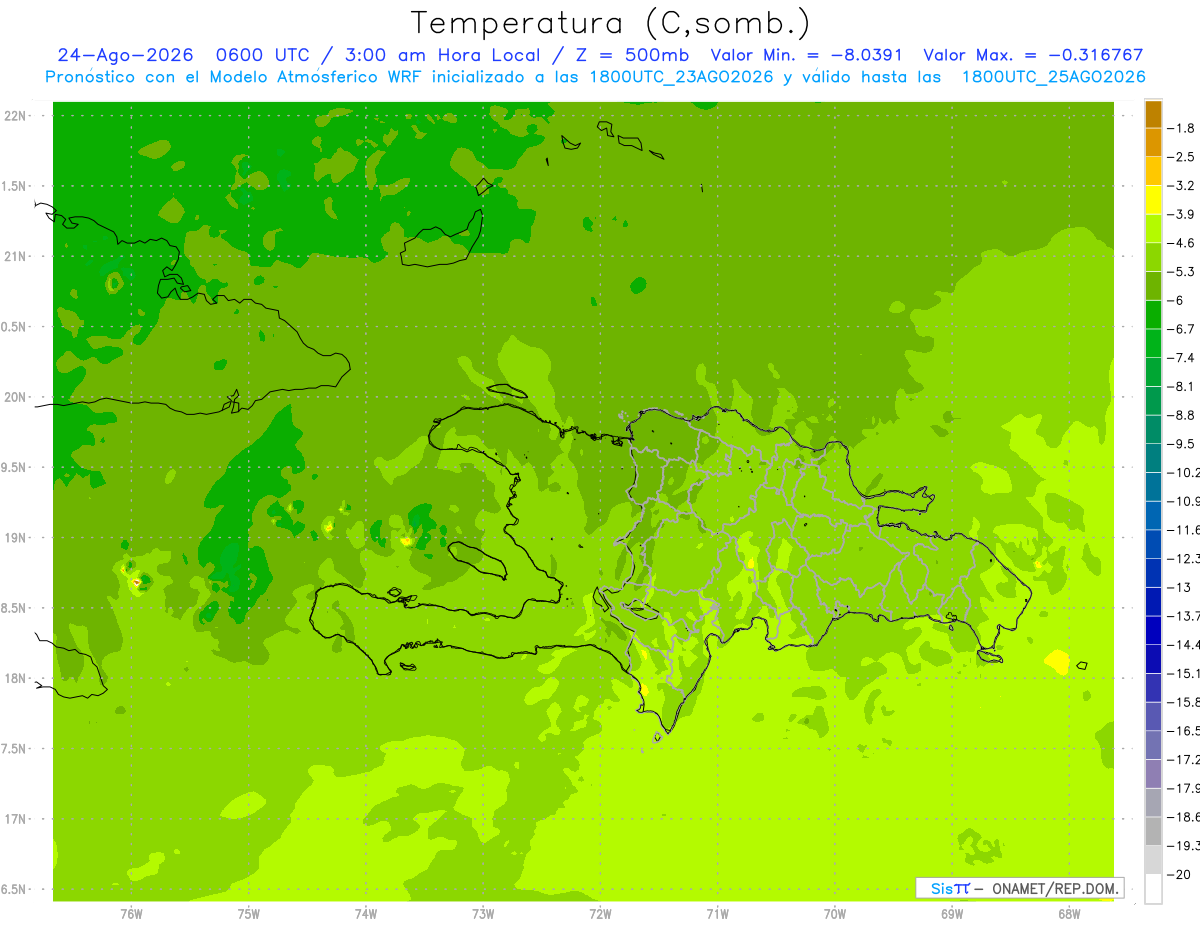Click the "-13" color scale value
Viewport: 1200px width, 927px height.
tap(1178, 587)
